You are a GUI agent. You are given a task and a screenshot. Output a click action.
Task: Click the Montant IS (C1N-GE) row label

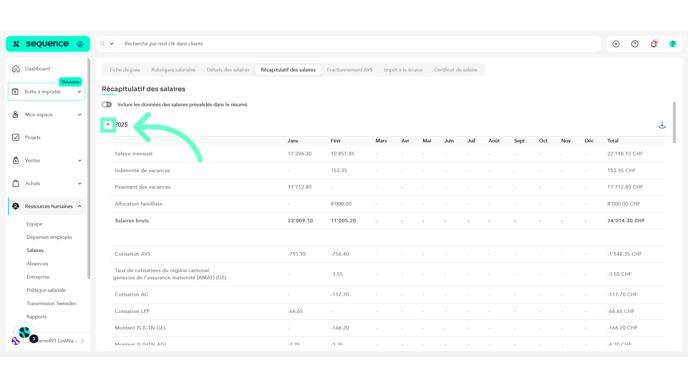coord(140,328)
